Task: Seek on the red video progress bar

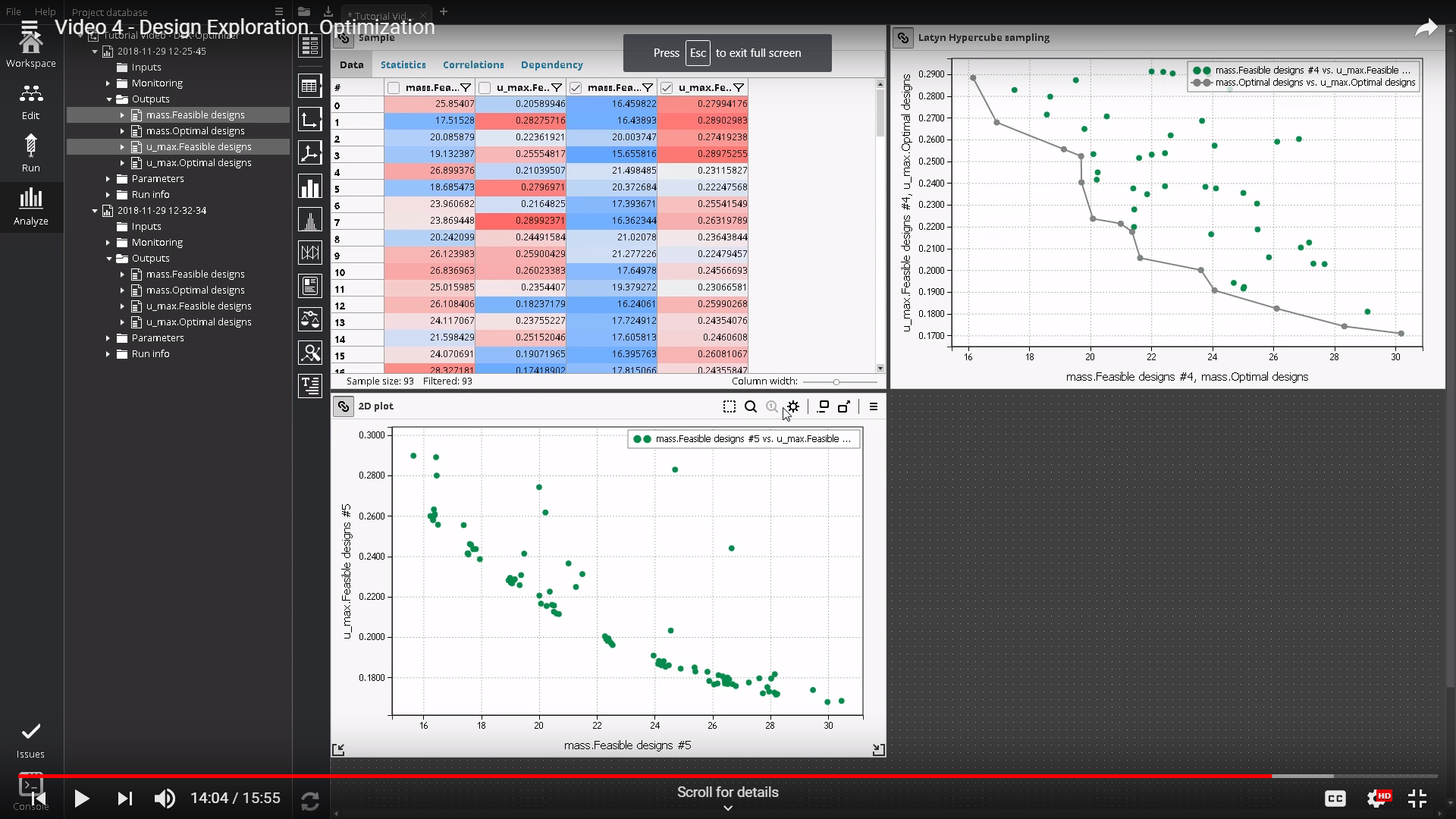Action: pyautogui.click(x=728, y=776)
